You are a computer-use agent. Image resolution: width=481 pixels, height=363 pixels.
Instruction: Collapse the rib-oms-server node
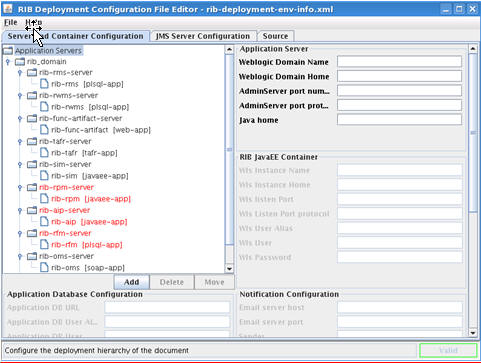pos(20,257)
